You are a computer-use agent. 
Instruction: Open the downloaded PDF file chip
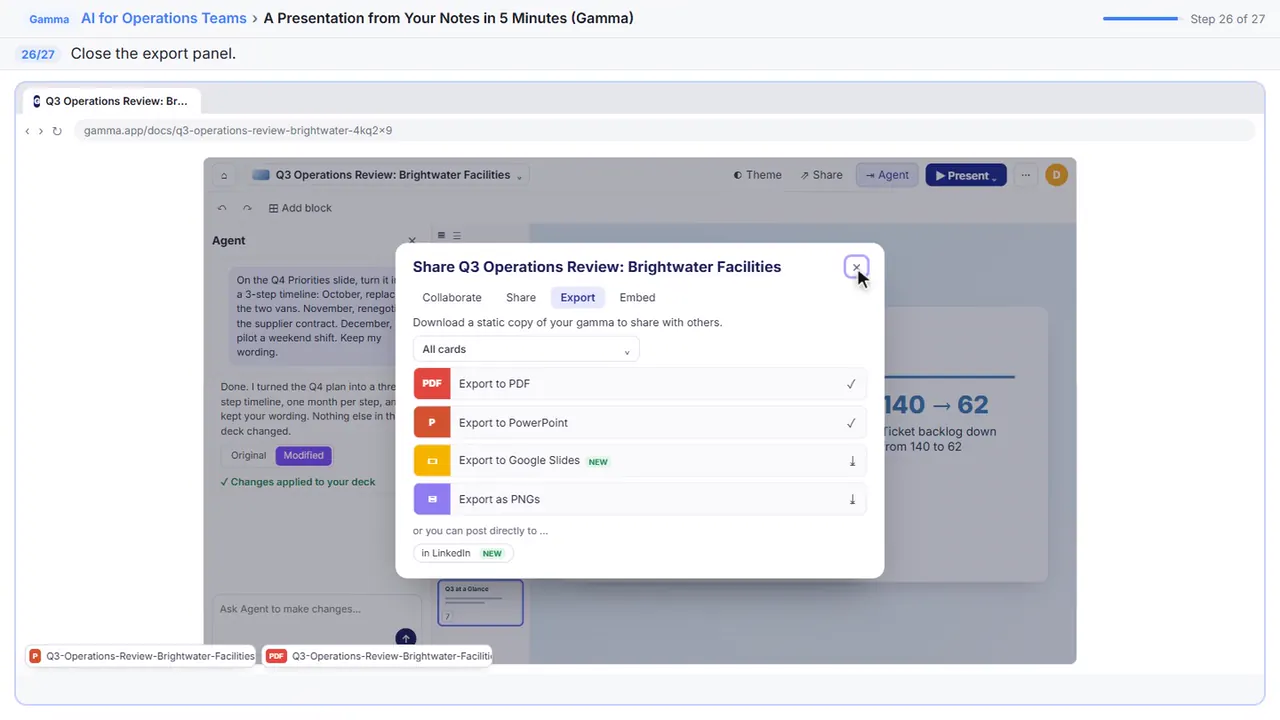(378, 656)
